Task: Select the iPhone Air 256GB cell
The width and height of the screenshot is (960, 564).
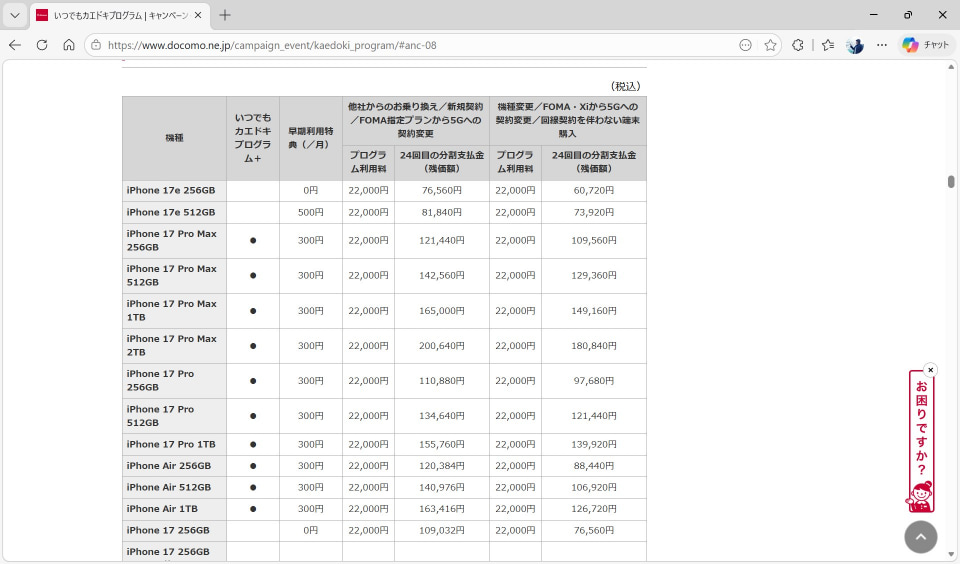Action: click(x=174, y=466)
